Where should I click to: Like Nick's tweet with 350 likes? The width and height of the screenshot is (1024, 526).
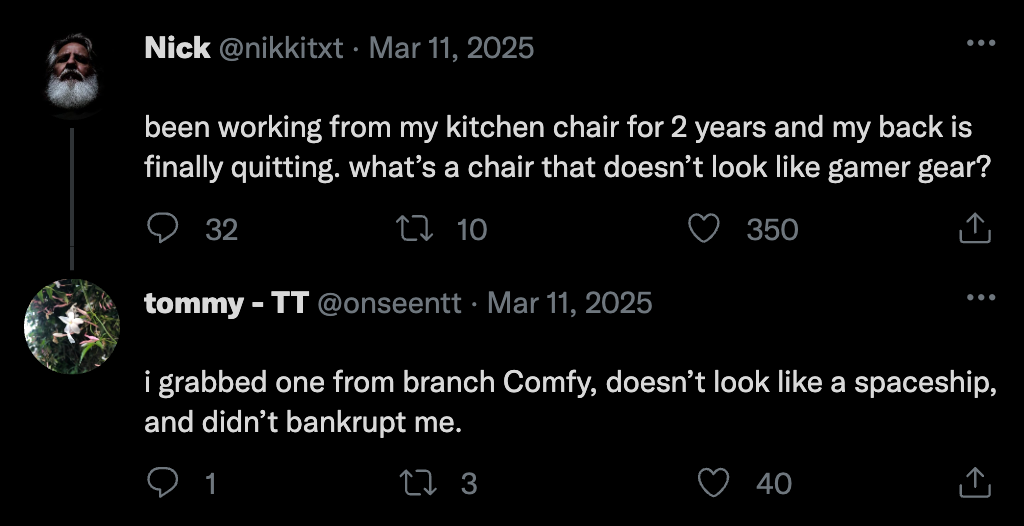coord(705,229)
